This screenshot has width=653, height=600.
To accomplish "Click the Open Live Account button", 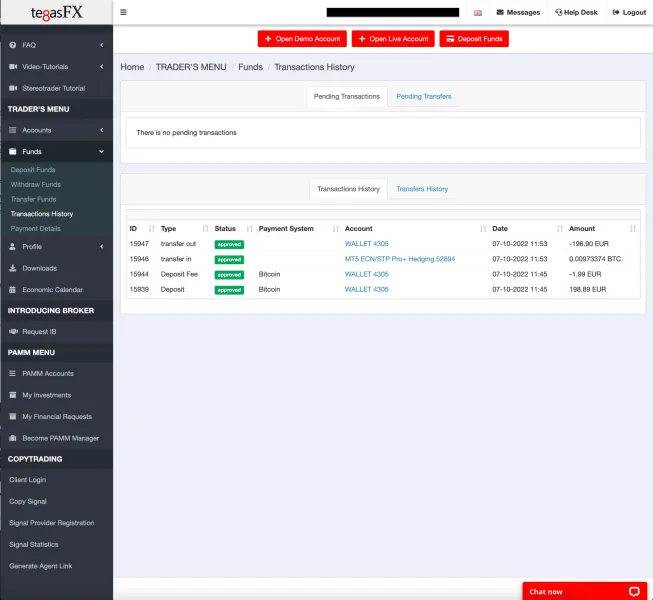I will (x=392, y=39).
